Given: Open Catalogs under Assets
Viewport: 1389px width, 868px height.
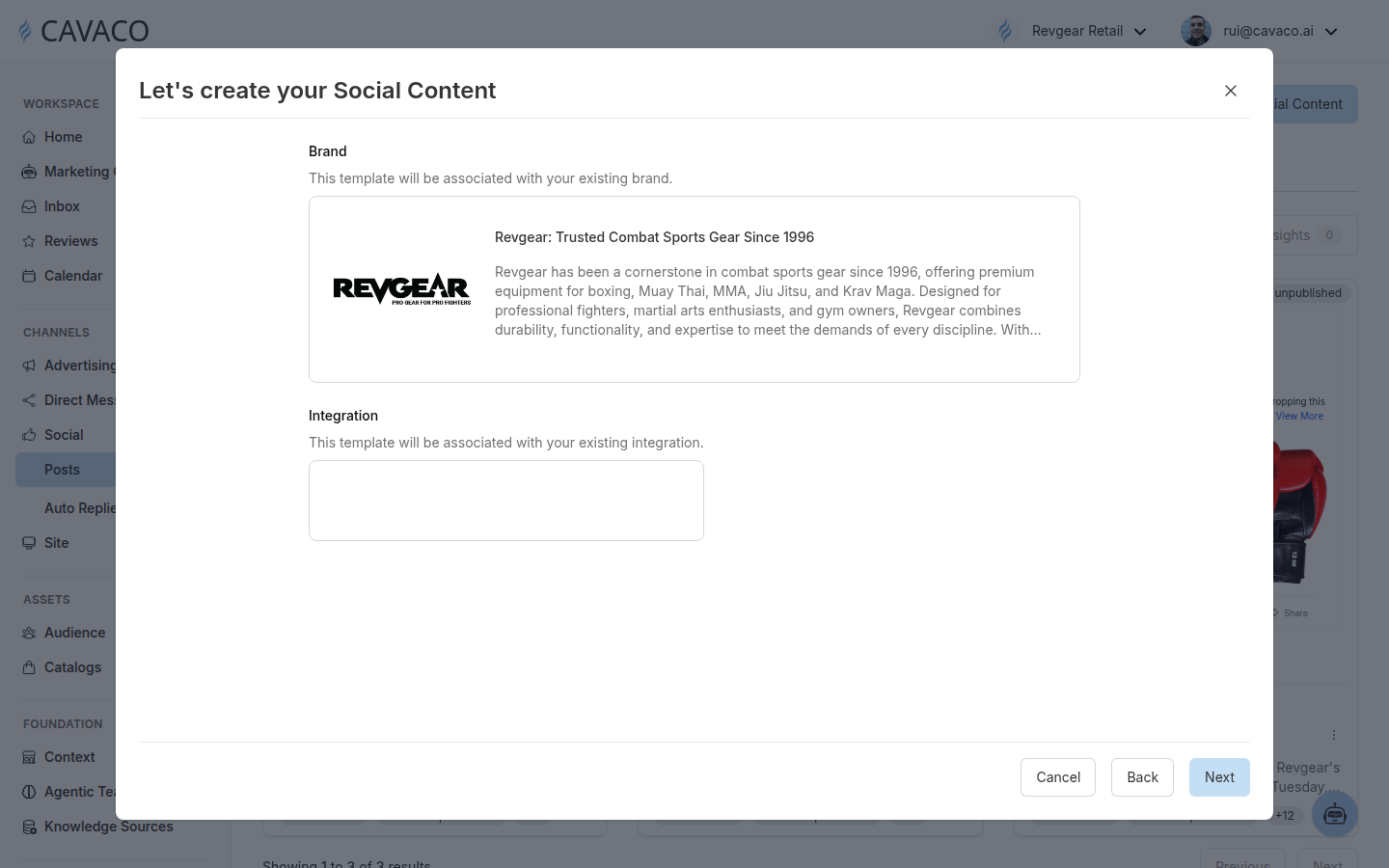Looking at the screenshot, I should (72, 667).
